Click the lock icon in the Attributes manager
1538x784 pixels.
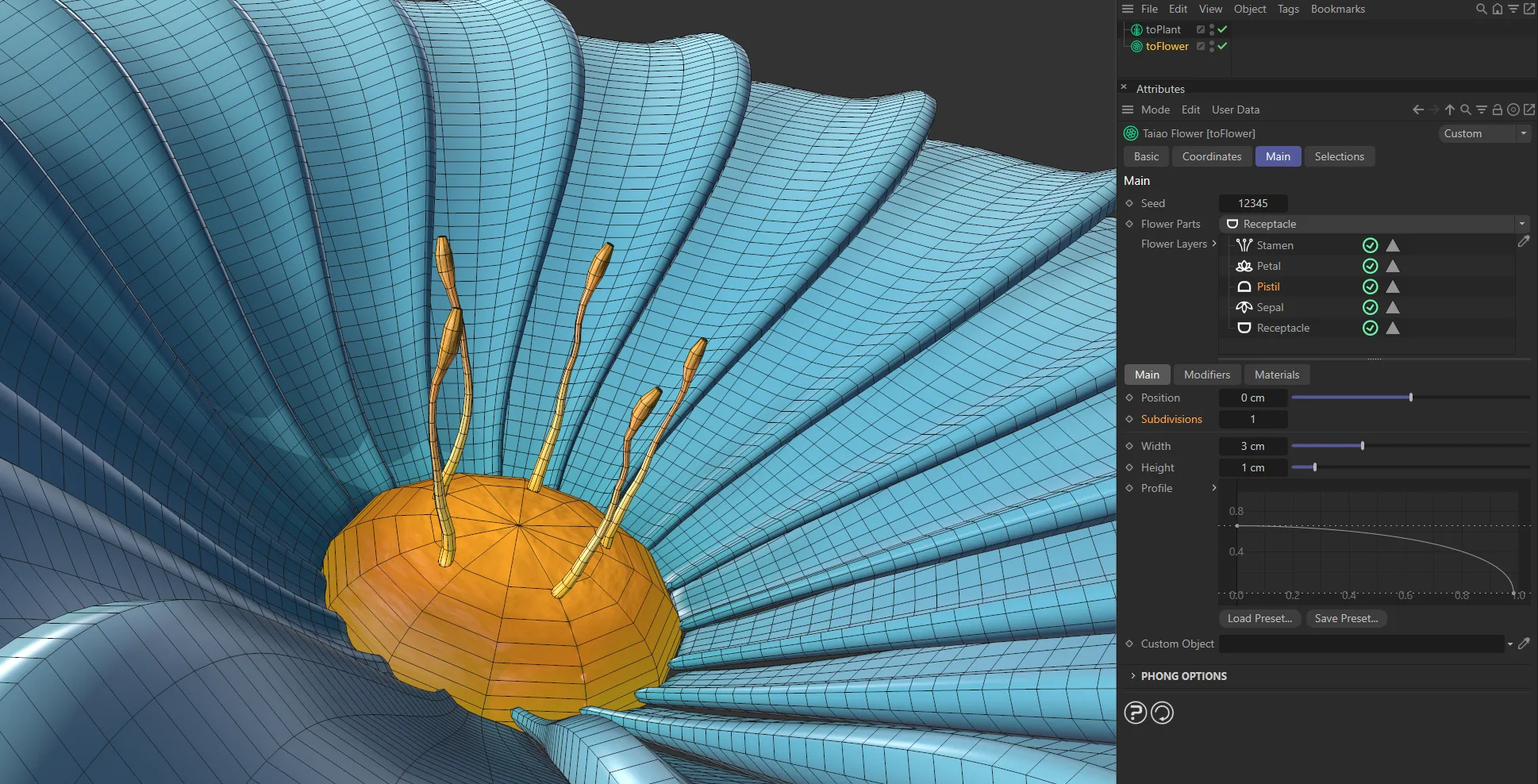[x=1497, y=110]
